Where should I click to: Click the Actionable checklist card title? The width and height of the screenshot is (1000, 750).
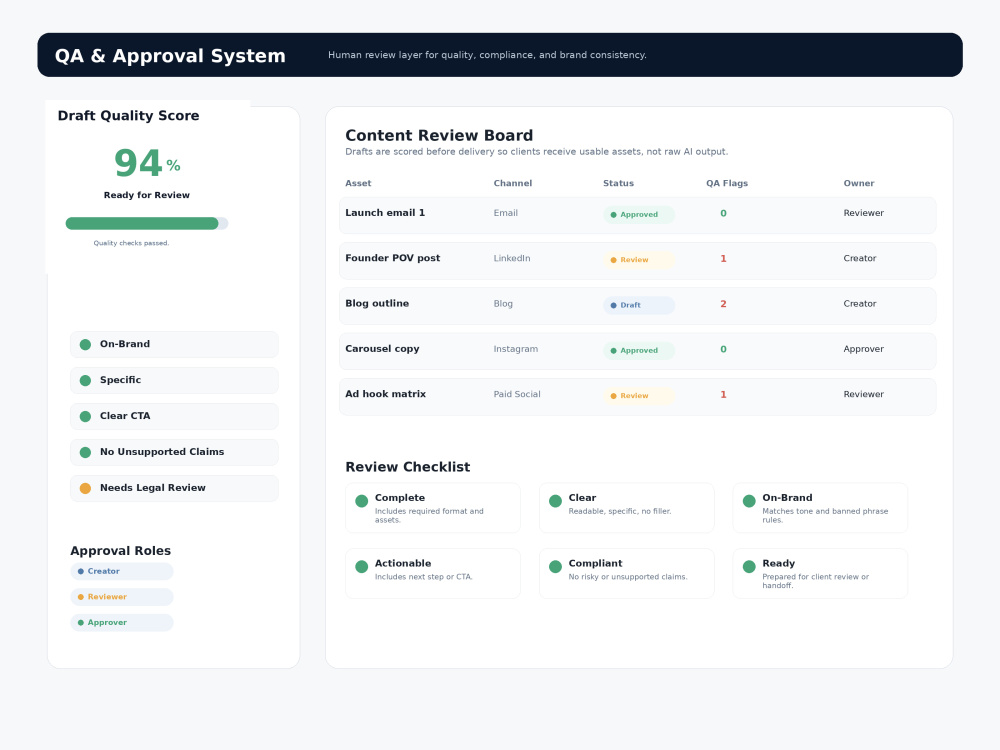[x=403, y=564]
